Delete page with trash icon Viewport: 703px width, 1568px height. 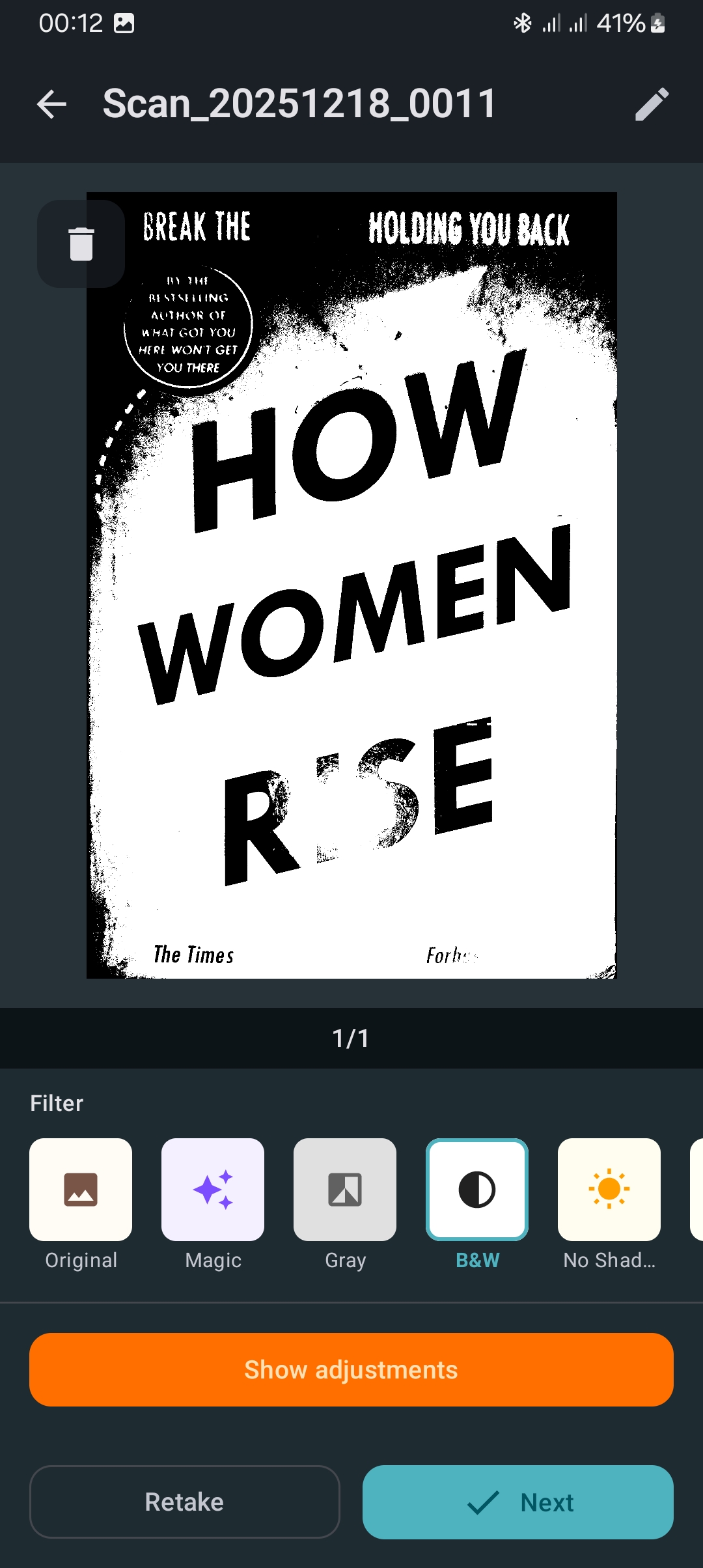(81, 244)
